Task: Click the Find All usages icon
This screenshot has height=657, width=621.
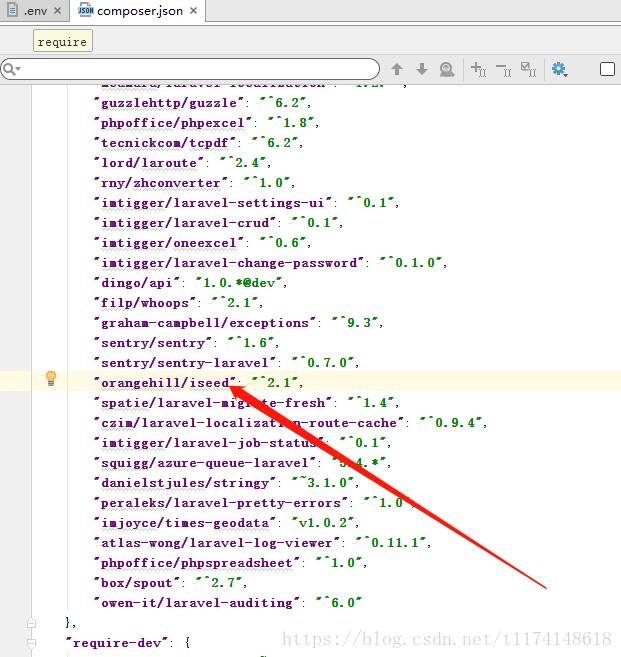Action: tap(447, 69)
